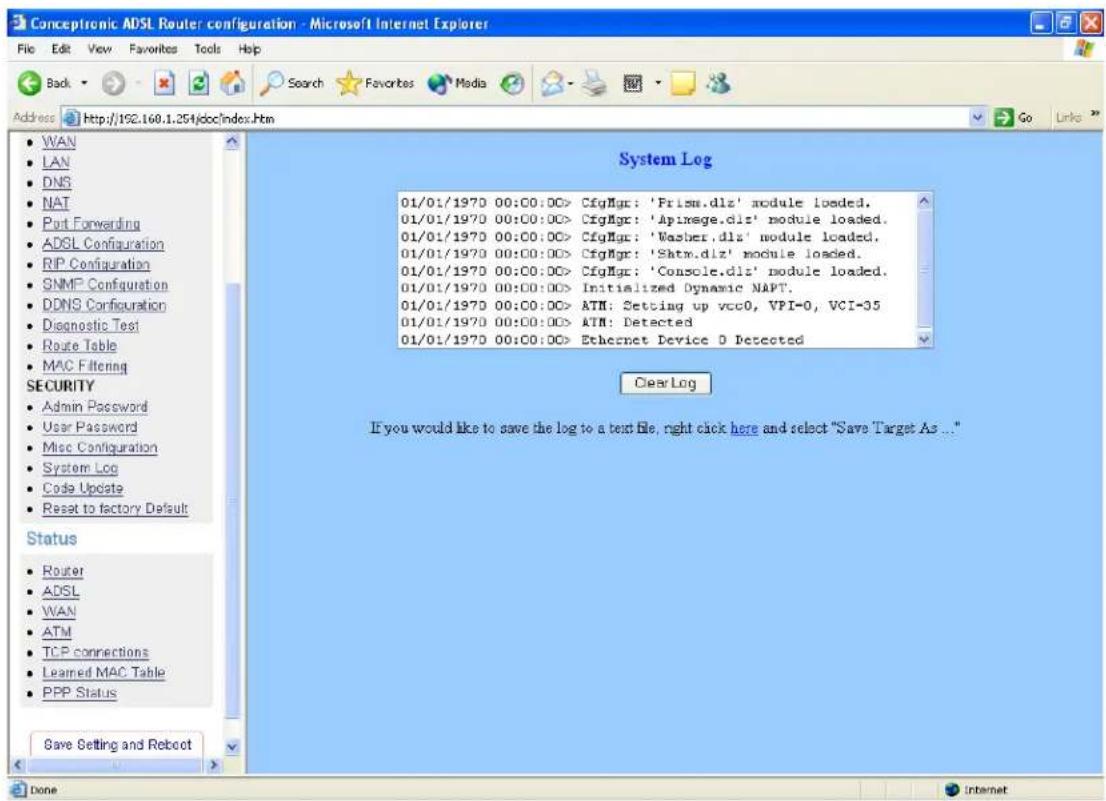Open the History clock icon
The height and width of the screenshot is (801, 1106).
[512, 84]
